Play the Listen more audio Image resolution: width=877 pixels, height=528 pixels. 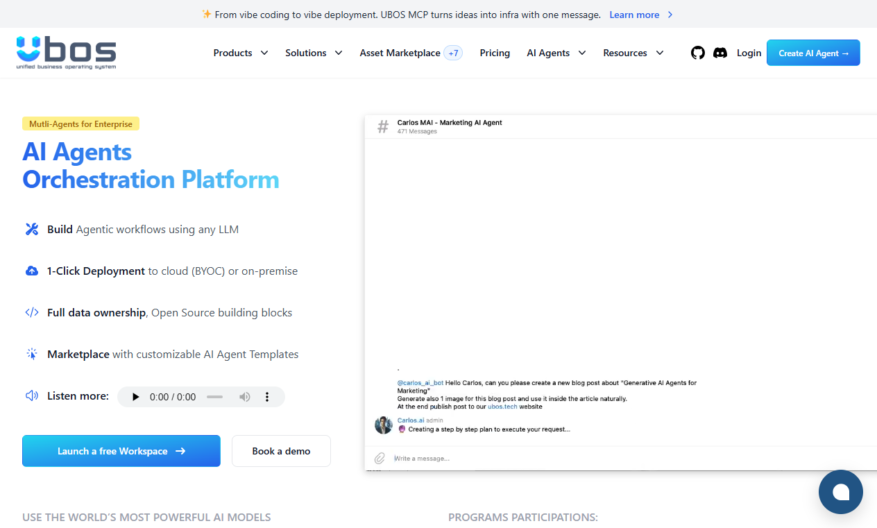[135, 397]
